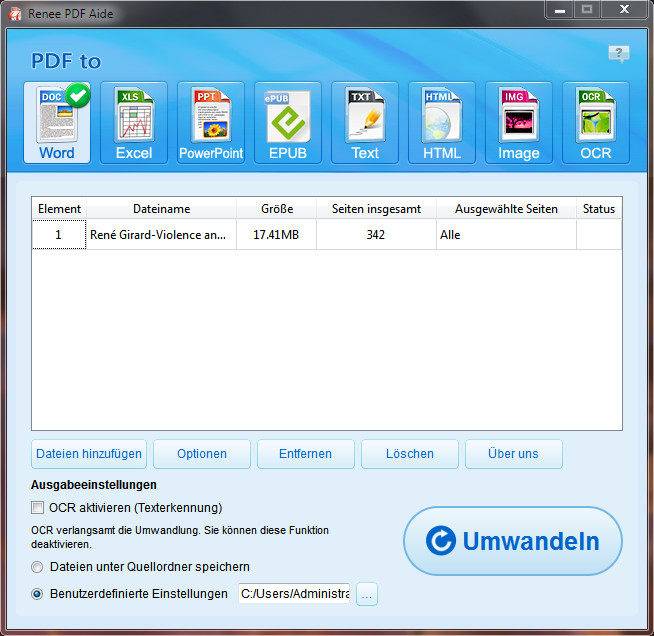Choose Text output format
Viewport: 654px width, 636px height.
click(x=365, y=122)
